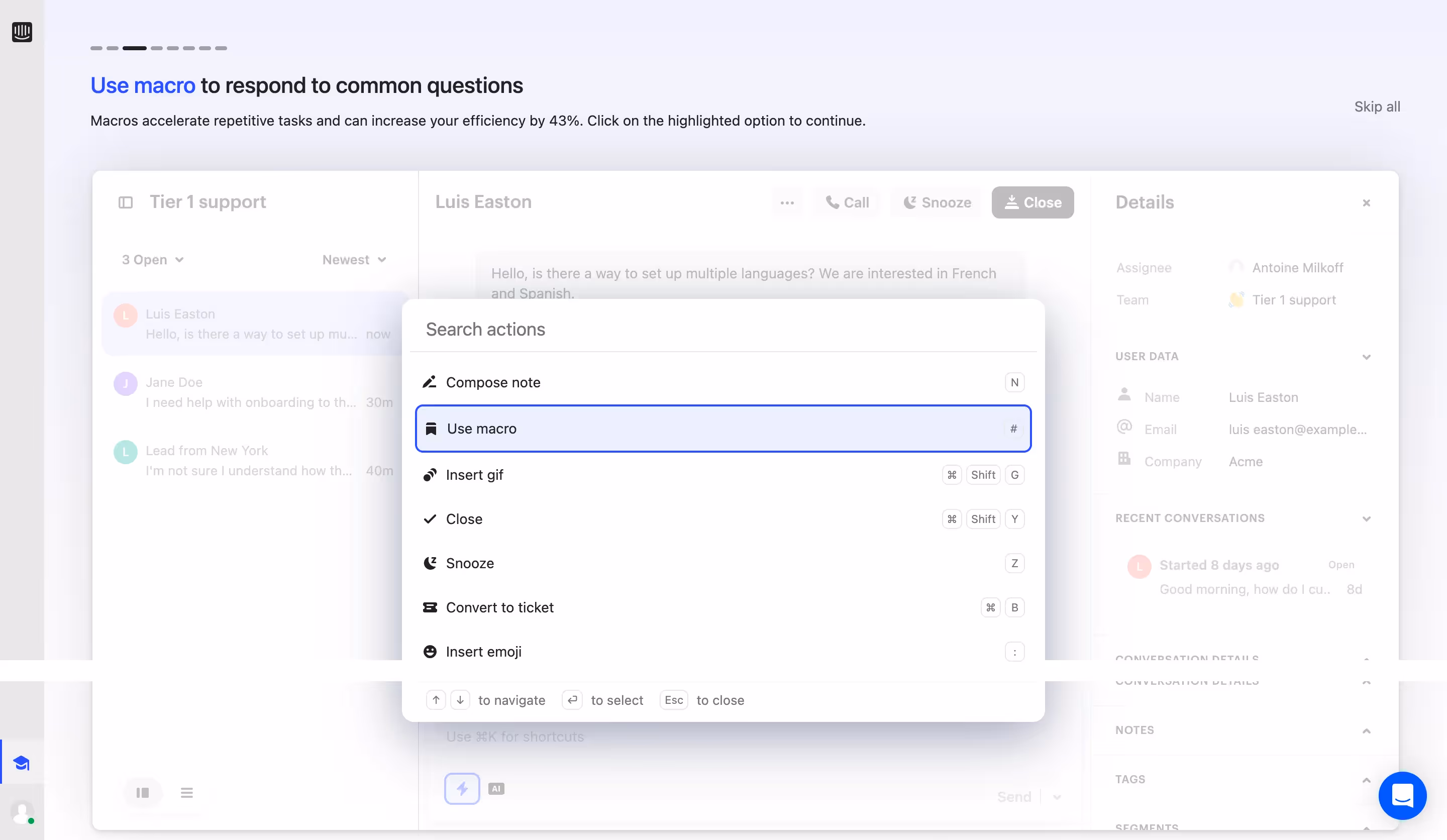
Task: Select Use macro from the actions menu
Action: pyautogui.click(x=722, y=429)
